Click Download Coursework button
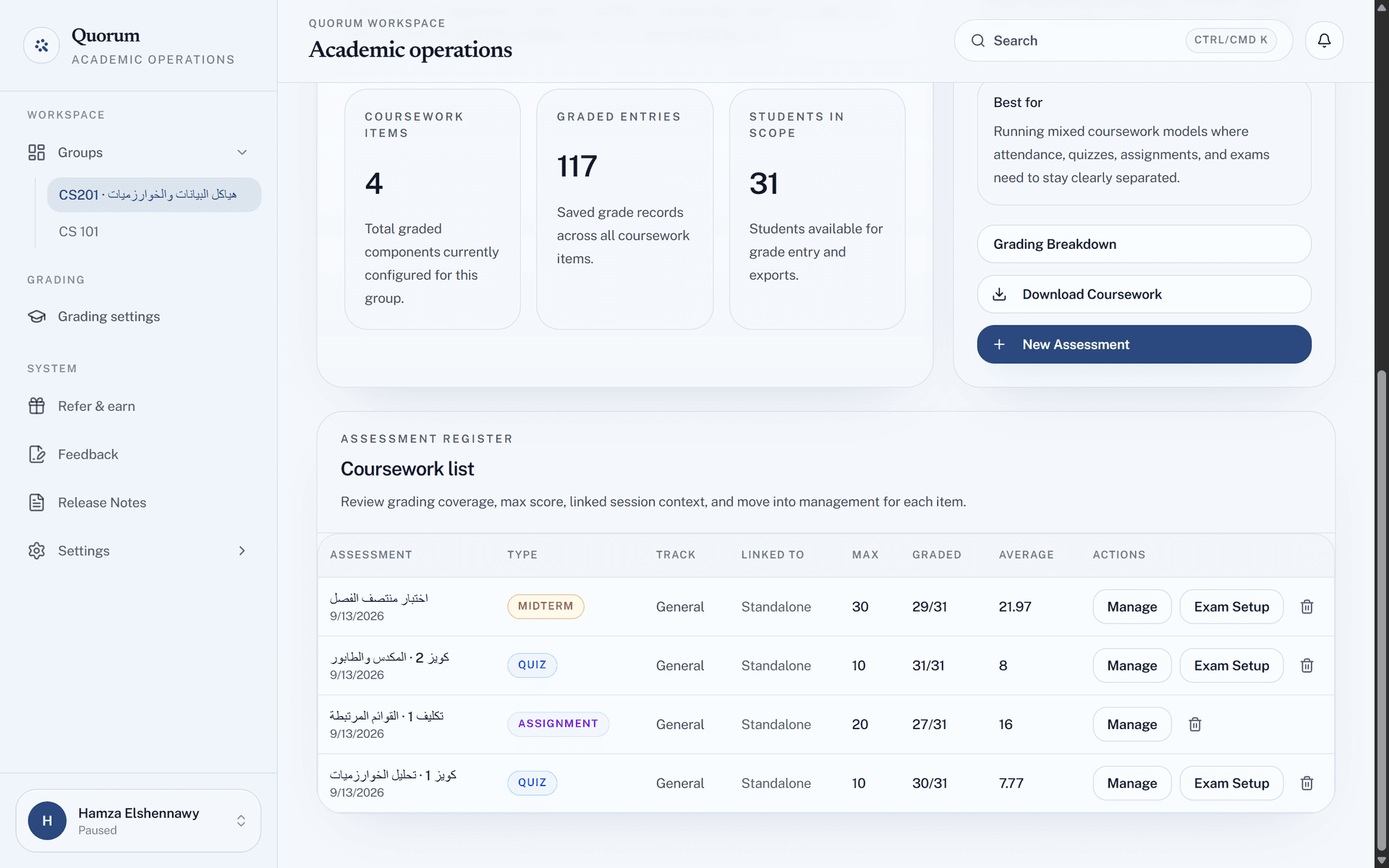This screenshot has width=1389, height=868. pyautogui.click(x=1144, y=294)
